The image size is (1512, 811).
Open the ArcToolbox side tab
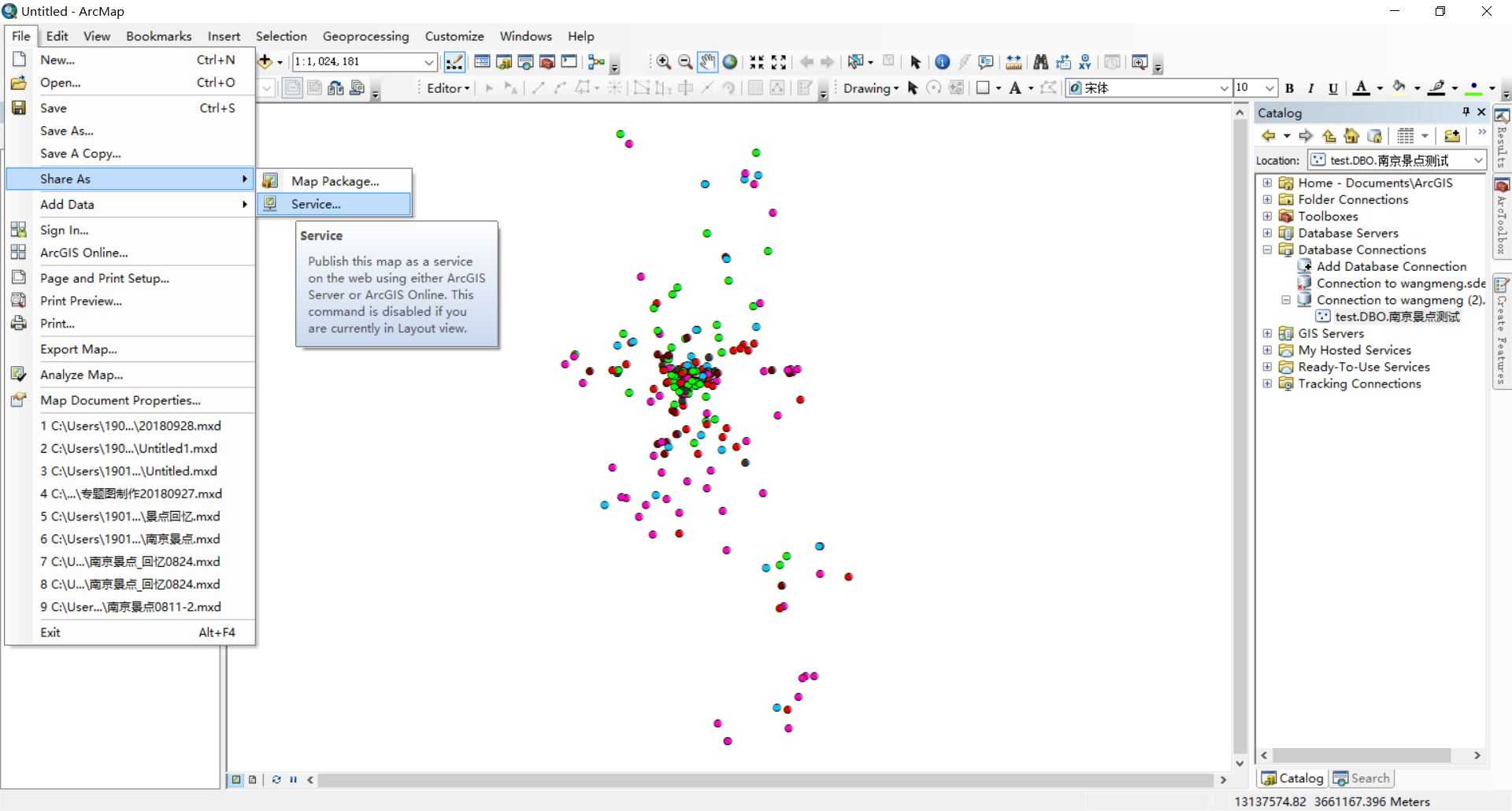[x=1502, y=217]
